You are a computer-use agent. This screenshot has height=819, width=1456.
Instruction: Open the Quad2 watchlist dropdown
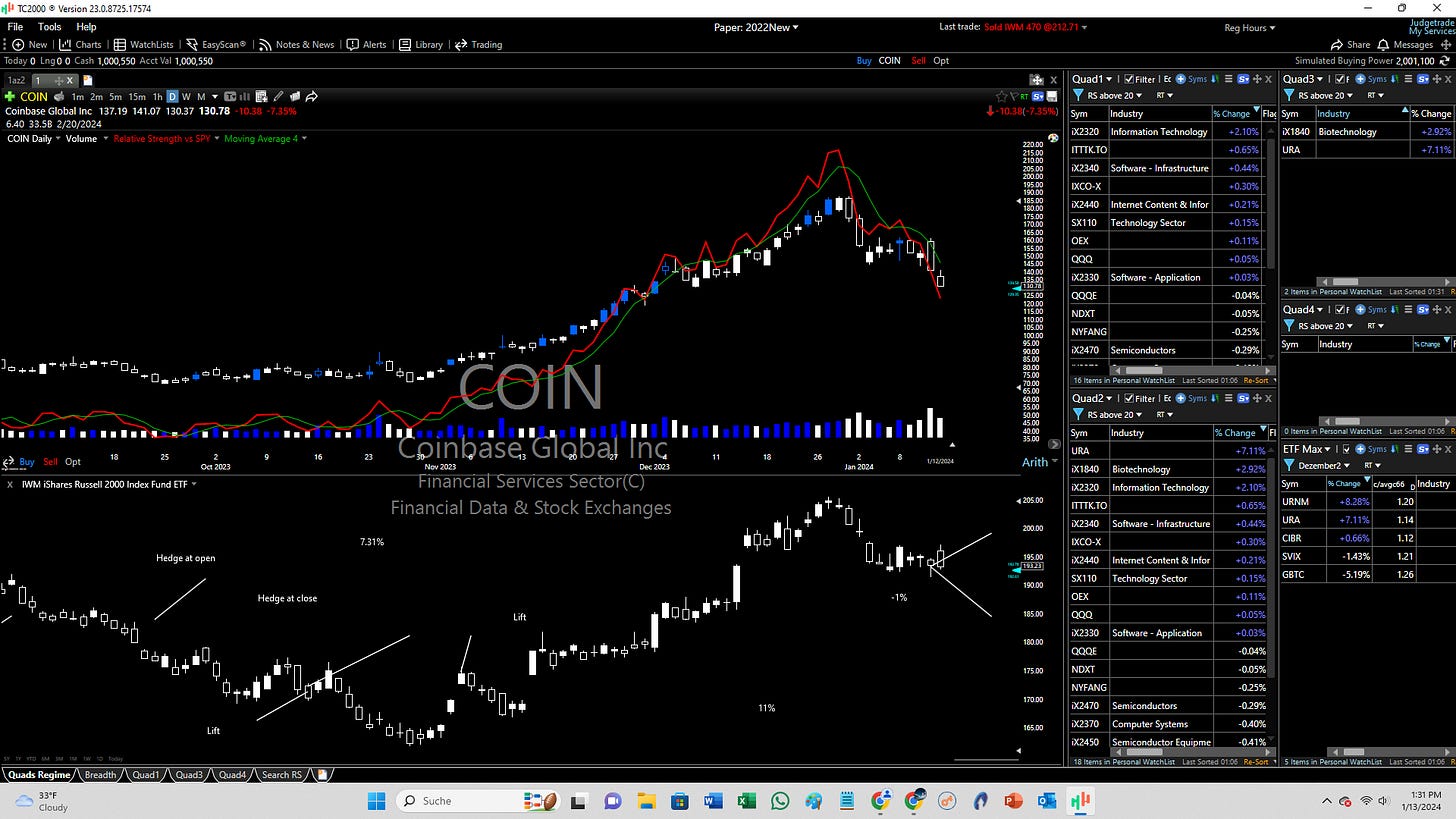pos(1092,399)
